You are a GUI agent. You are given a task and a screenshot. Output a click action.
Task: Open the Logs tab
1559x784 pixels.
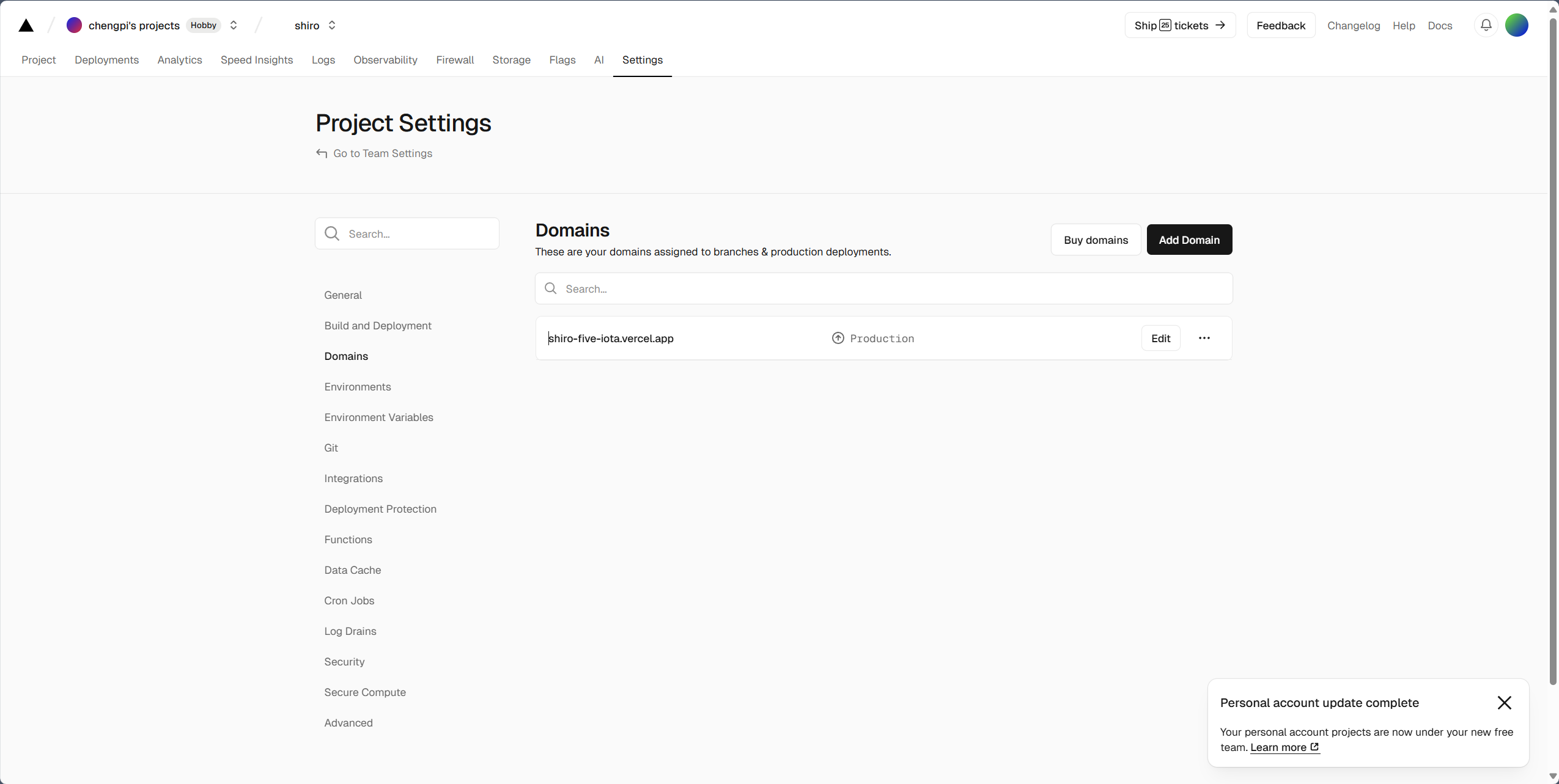coord(323,60)
